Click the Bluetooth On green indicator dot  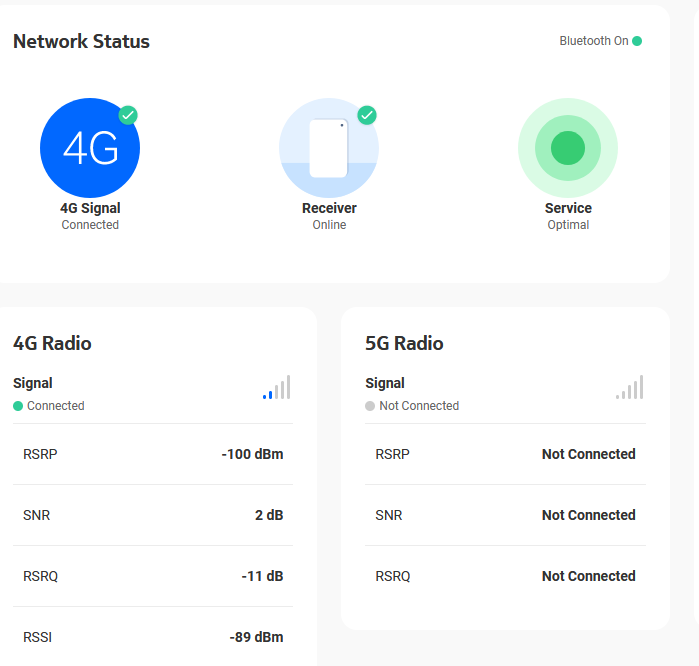tap(637, 41)
